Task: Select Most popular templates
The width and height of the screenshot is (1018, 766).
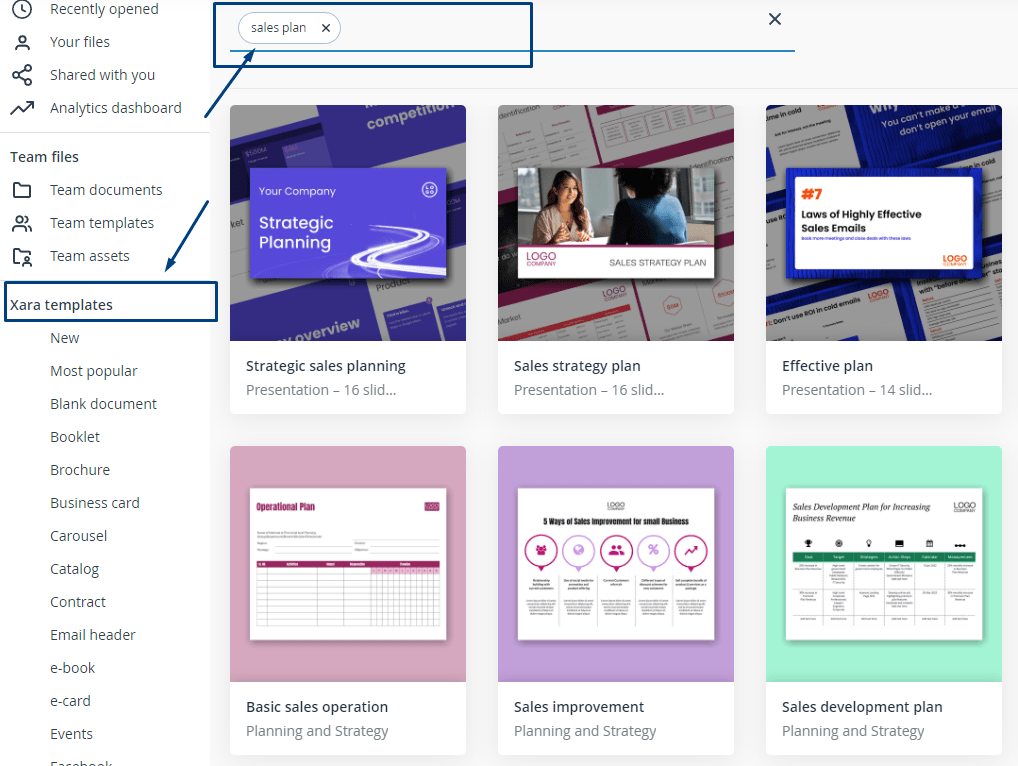Action: (93, 371)
